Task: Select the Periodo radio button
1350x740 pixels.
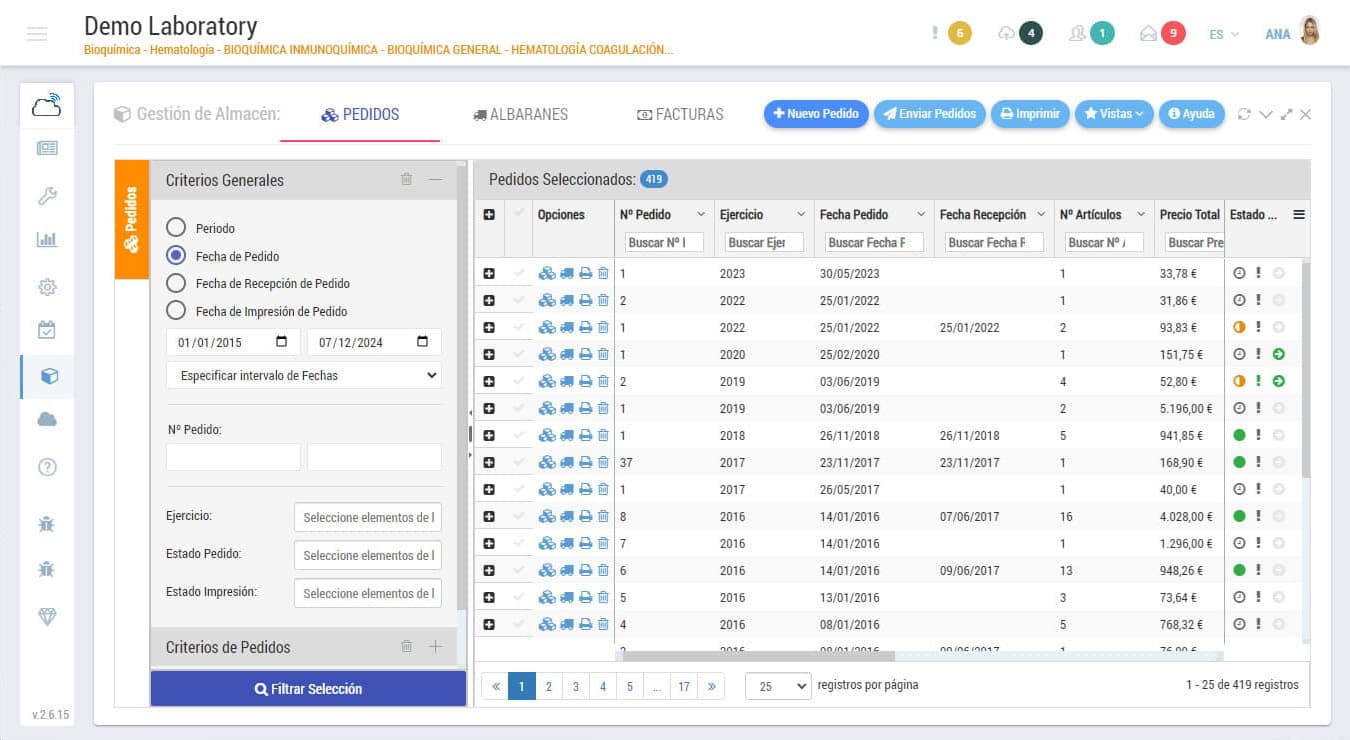Action: [x=176, y=228]
